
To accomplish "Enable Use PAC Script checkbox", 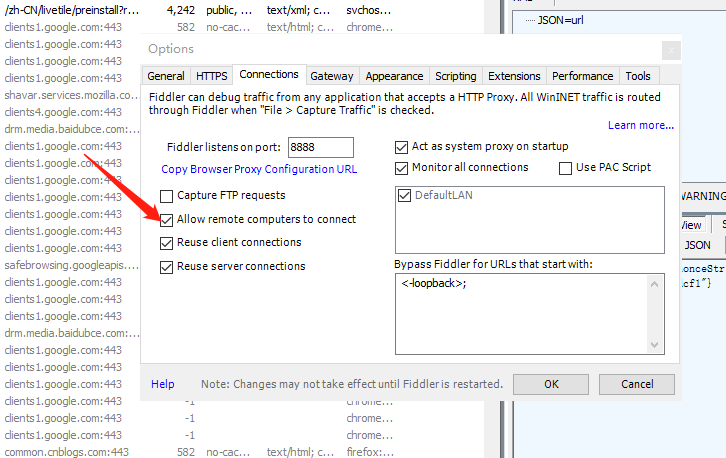I will pyautogui.click(x=565, y=168).
